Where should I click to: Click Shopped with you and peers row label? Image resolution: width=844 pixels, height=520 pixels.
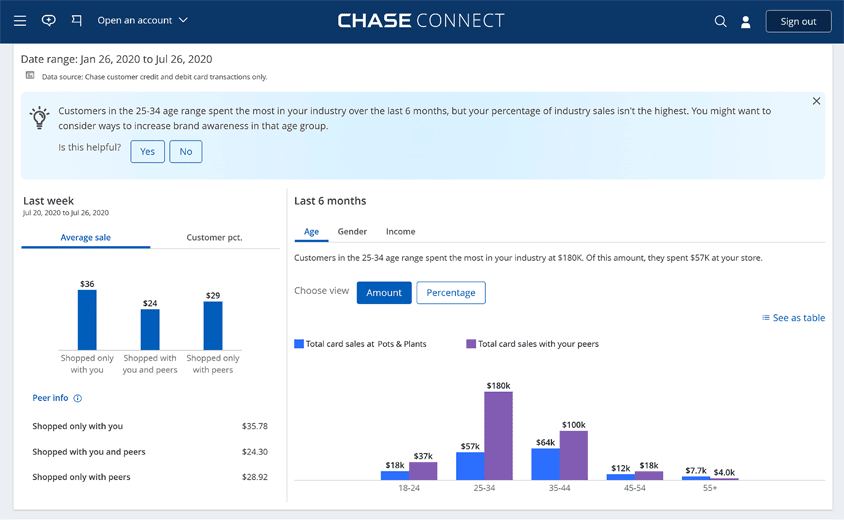point(89,452)
